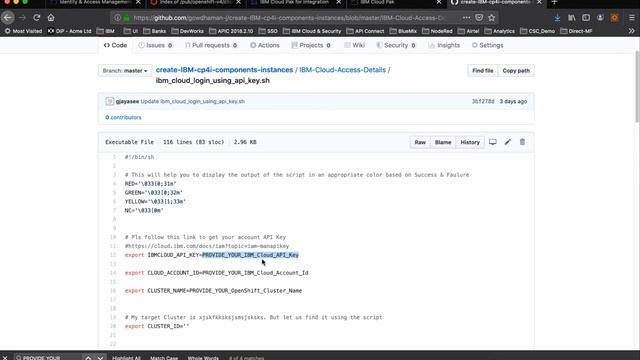Screen dimensions: 640x360
Task: Open the API Connect bookmark folder
Action: [x=365, y=31]
